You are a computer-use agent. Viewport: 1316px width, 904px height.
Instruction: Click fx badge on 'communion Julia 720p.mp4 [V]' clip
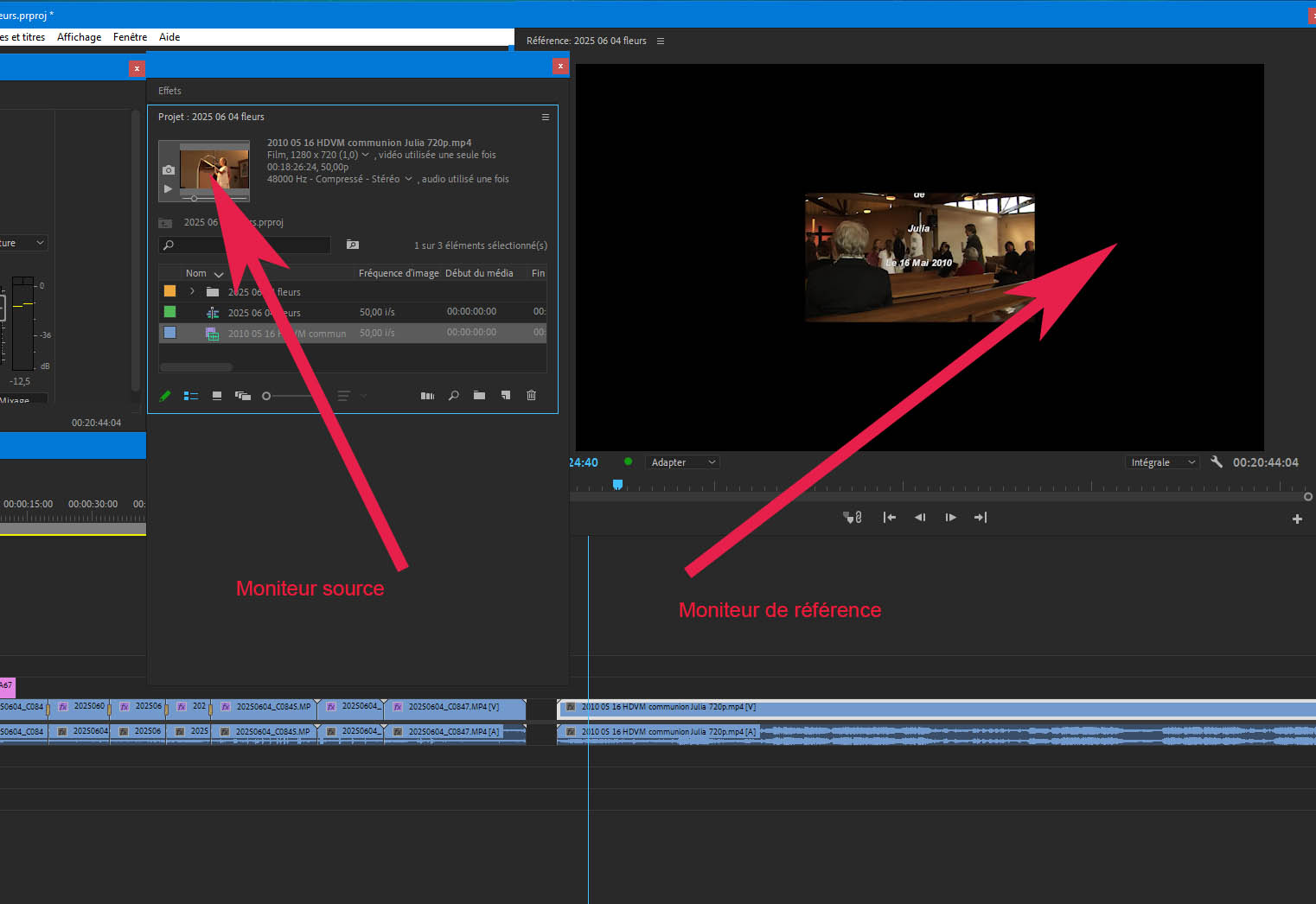click(571, 707)
